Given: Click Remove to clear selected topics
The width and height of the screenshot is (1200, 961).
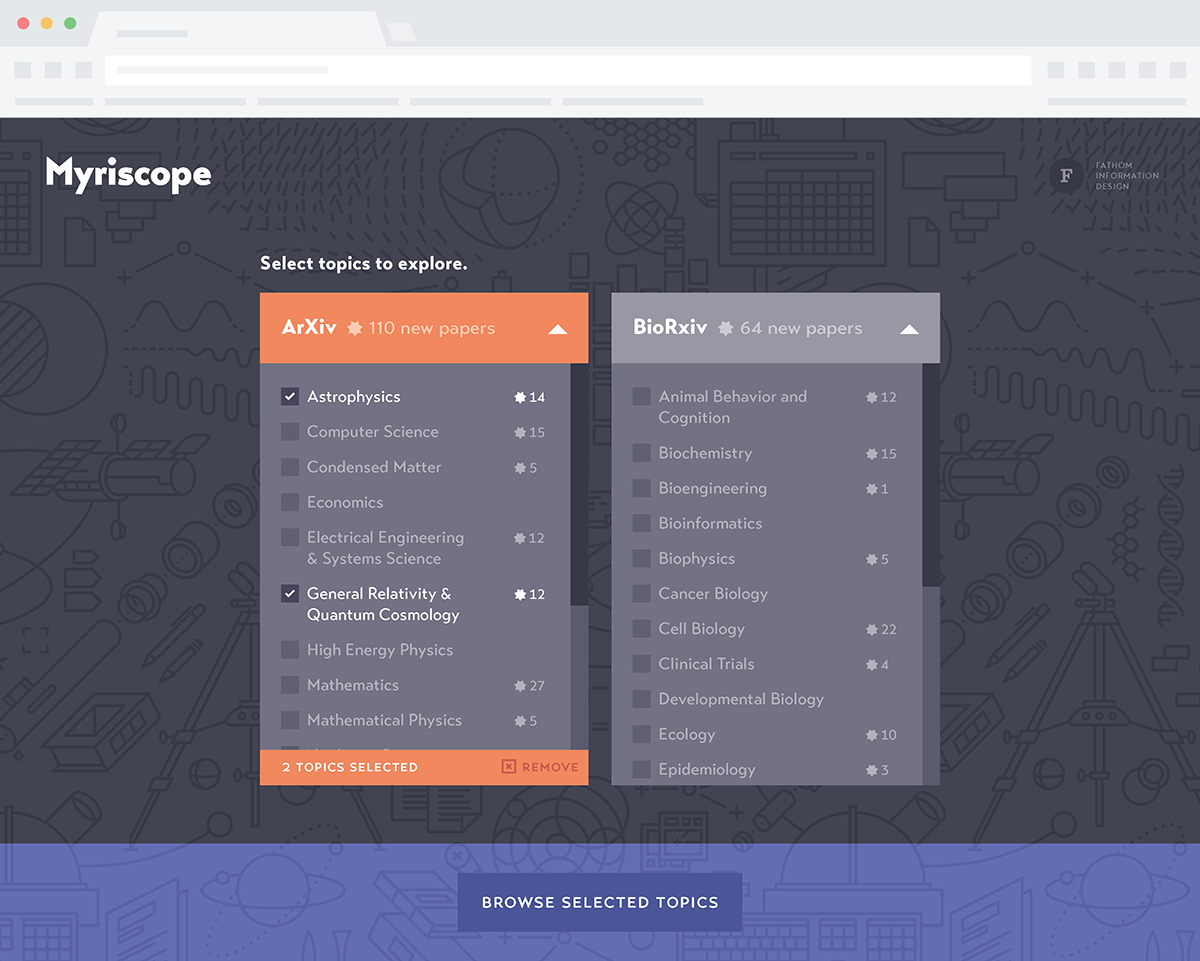Looking at the screenshot, I should pos(549,767).
